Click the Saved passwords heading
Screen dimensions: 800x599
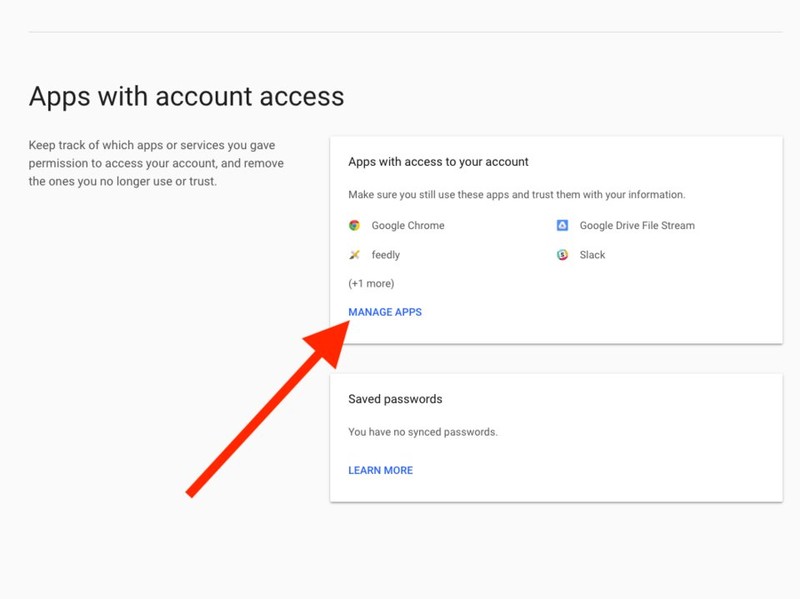395,399
